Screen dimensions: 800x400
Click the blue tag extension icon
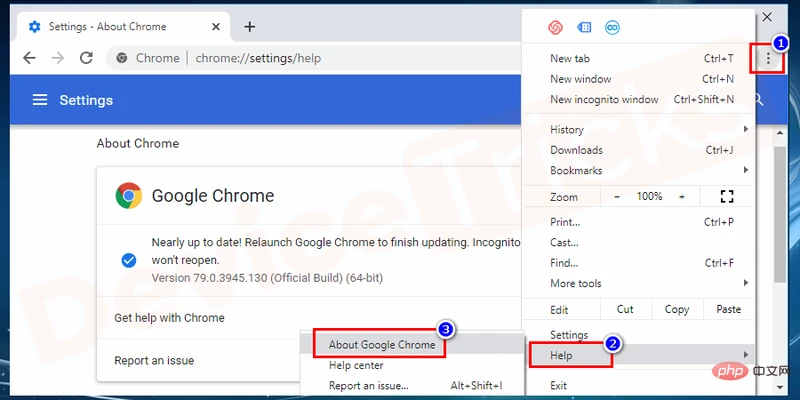[x=584, y=28]
